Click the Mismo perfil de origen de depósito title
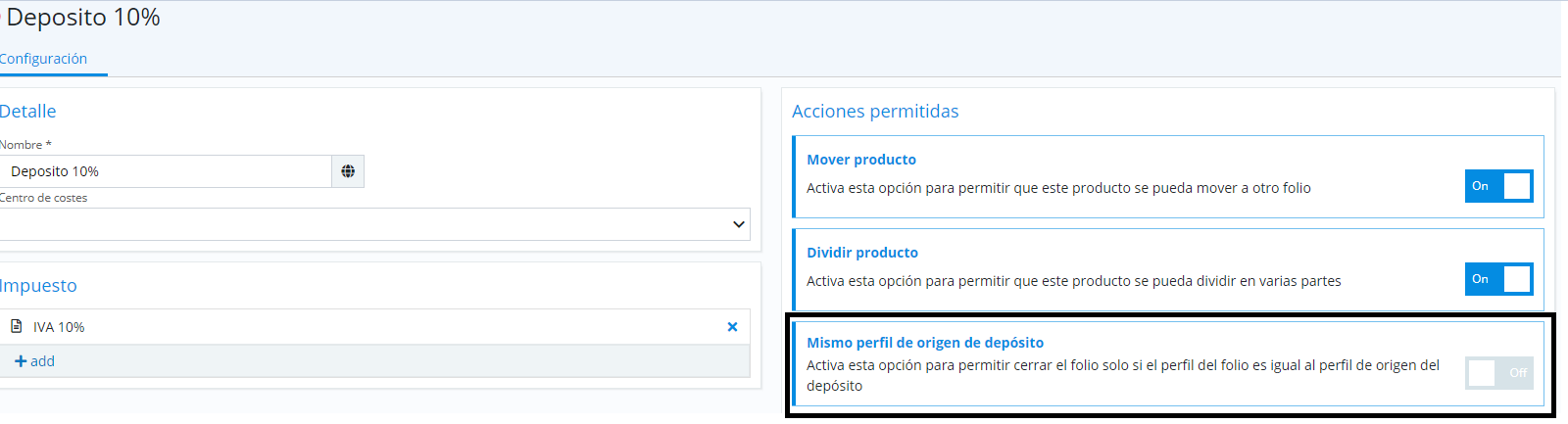Screen dimensions: 1568x424 (x=925, y=343)
